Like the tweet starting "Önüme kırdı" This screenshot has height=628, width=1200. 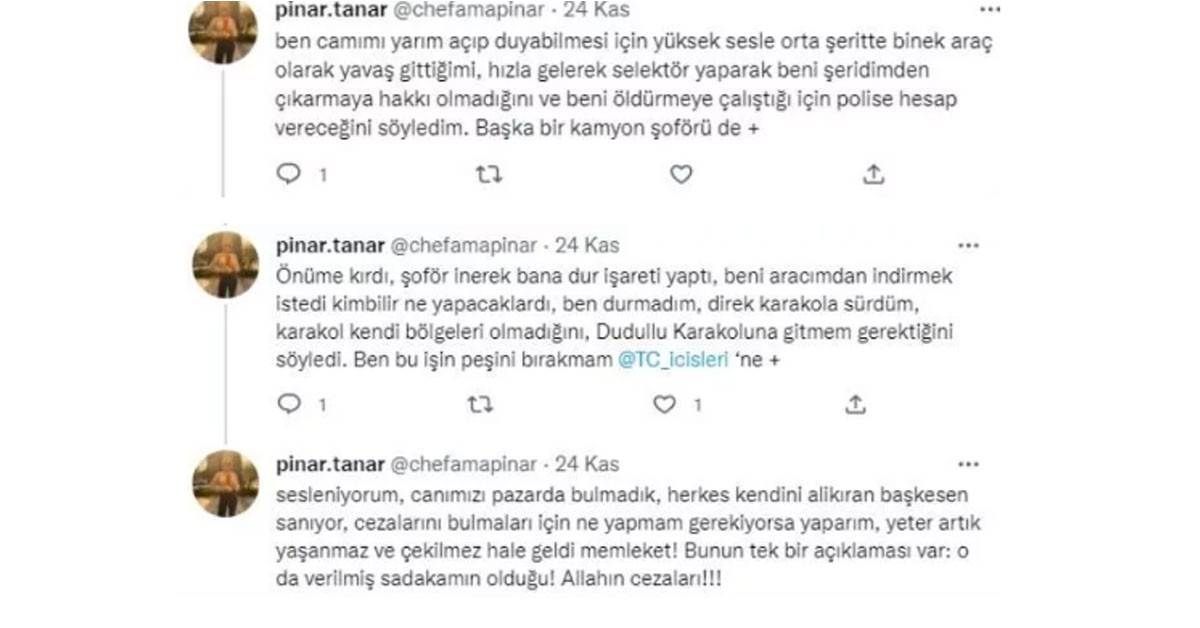pos(665,404)
